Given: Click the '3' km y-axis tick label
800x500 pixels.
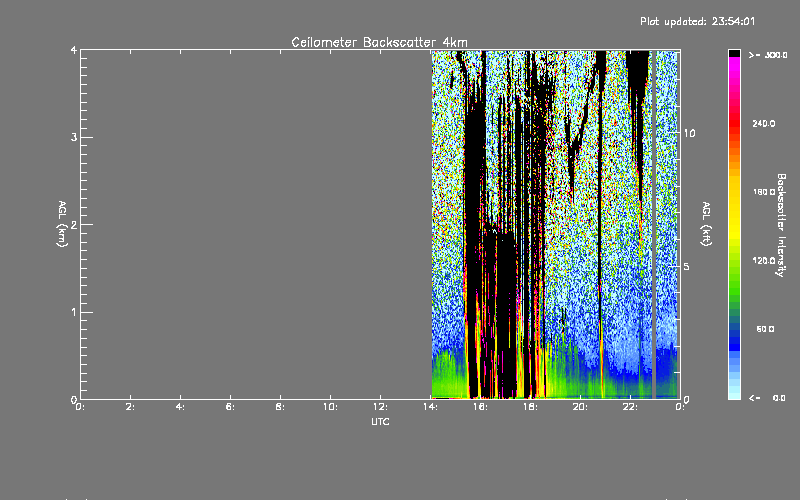Looking at the screenshot, I should (74, 137).
